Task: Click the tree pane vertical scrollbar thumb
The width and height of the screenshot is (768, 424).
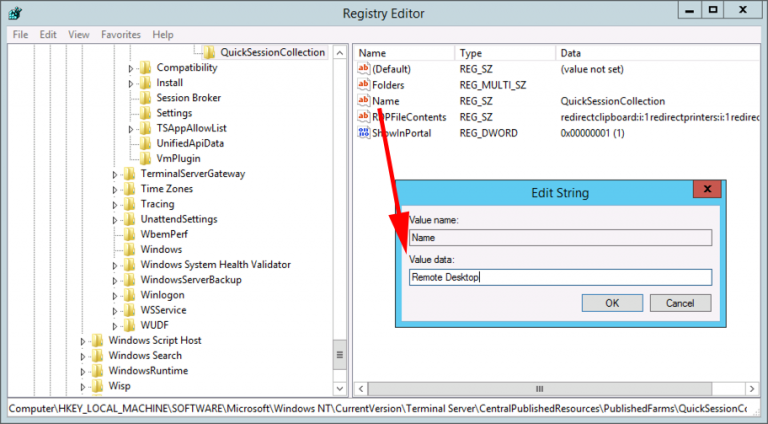Action: [339, 355]
